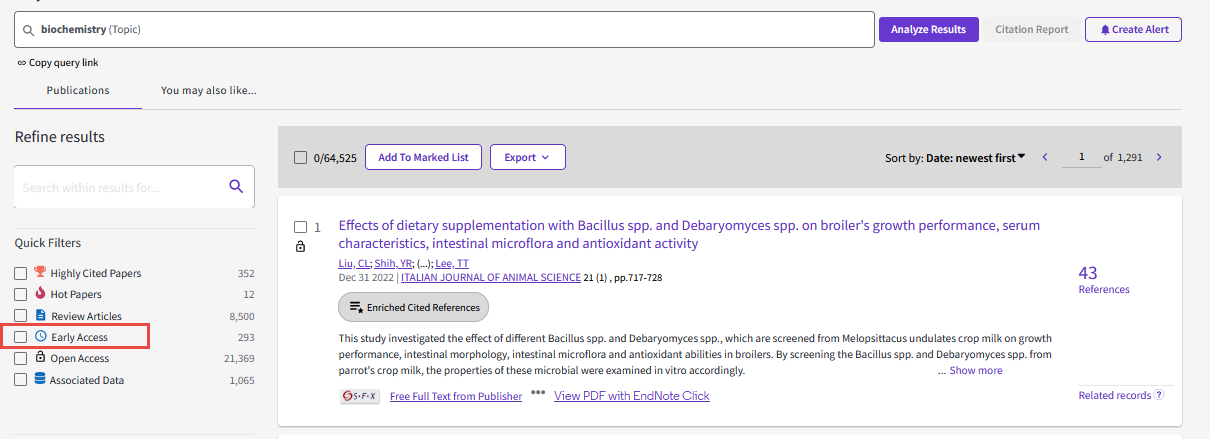Select the Publications tab

(x=78, y=90)
